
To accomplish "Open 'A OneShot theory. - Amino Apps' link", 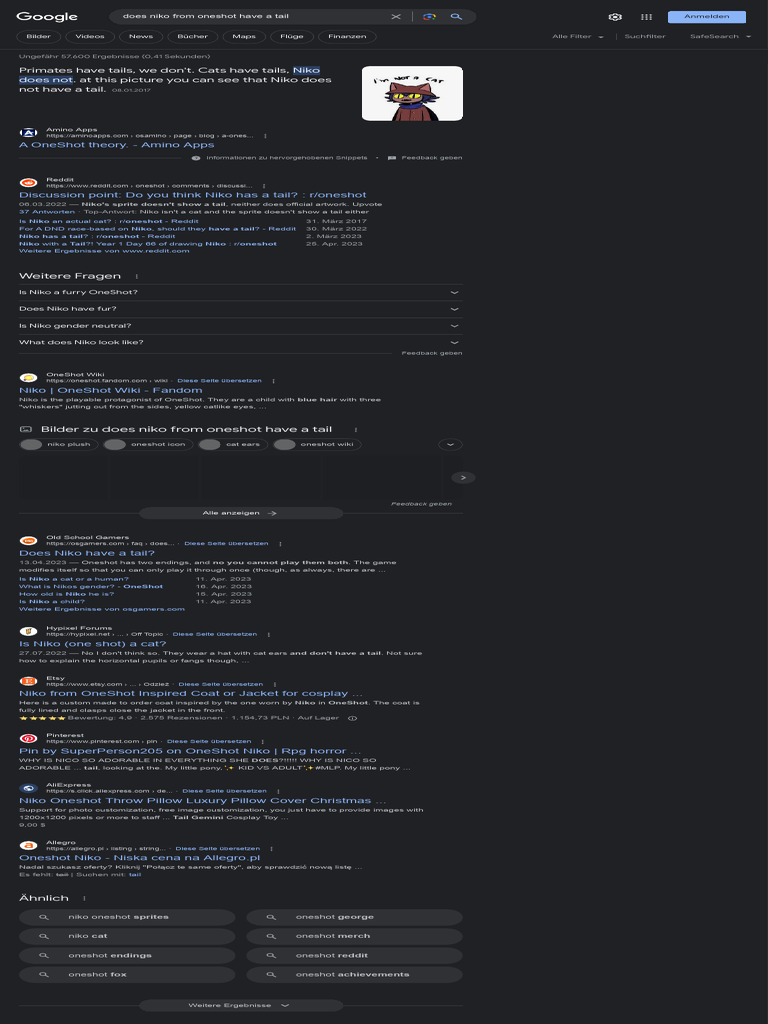I will (116, 145).
